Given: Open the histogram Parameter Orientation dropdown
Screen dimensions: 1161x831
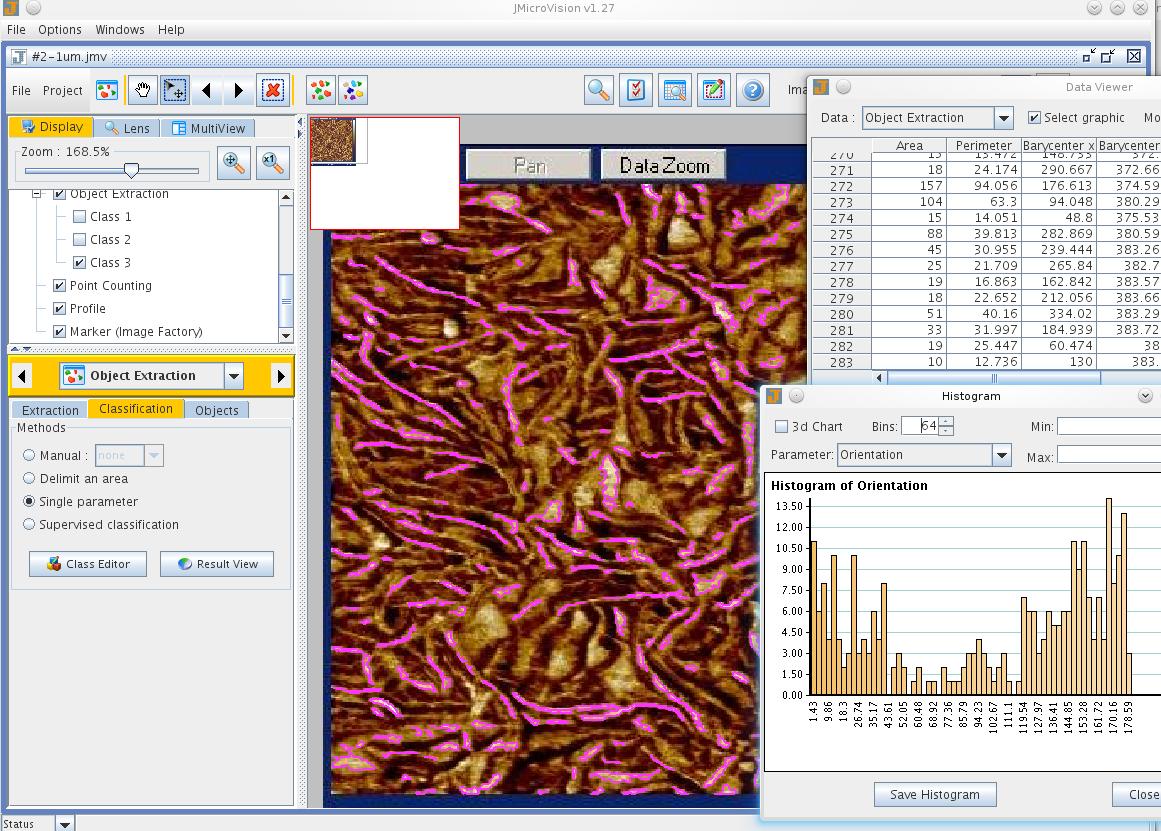Looking at the screenshot, I should coord(1001,455).
